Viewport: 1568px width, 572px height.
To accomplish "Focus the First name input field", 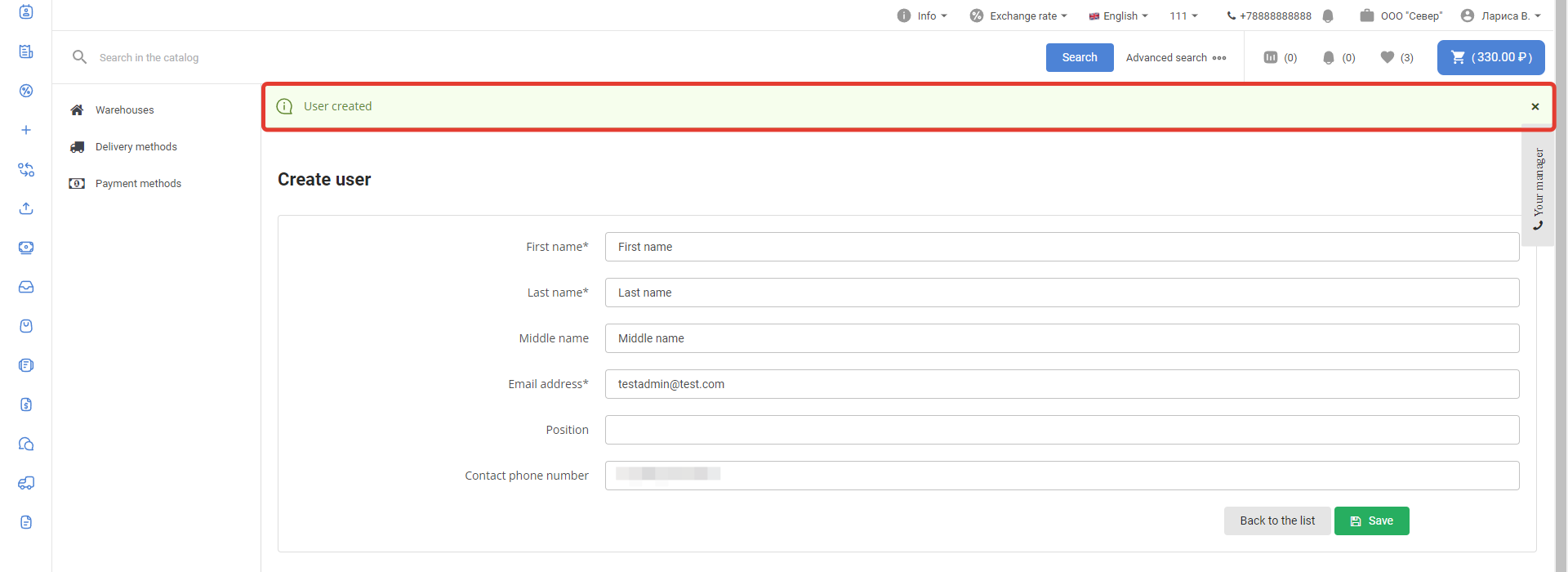I will [1062, 247].
